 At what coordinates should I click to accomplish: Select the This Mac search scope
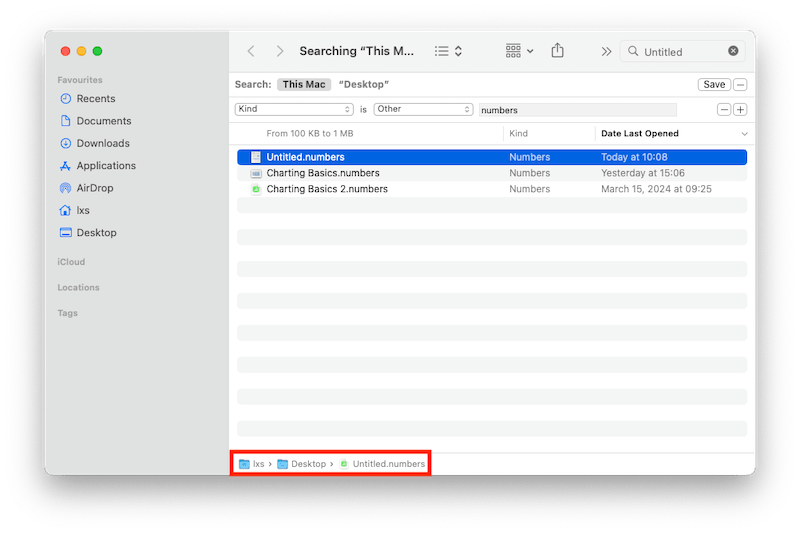304,84
